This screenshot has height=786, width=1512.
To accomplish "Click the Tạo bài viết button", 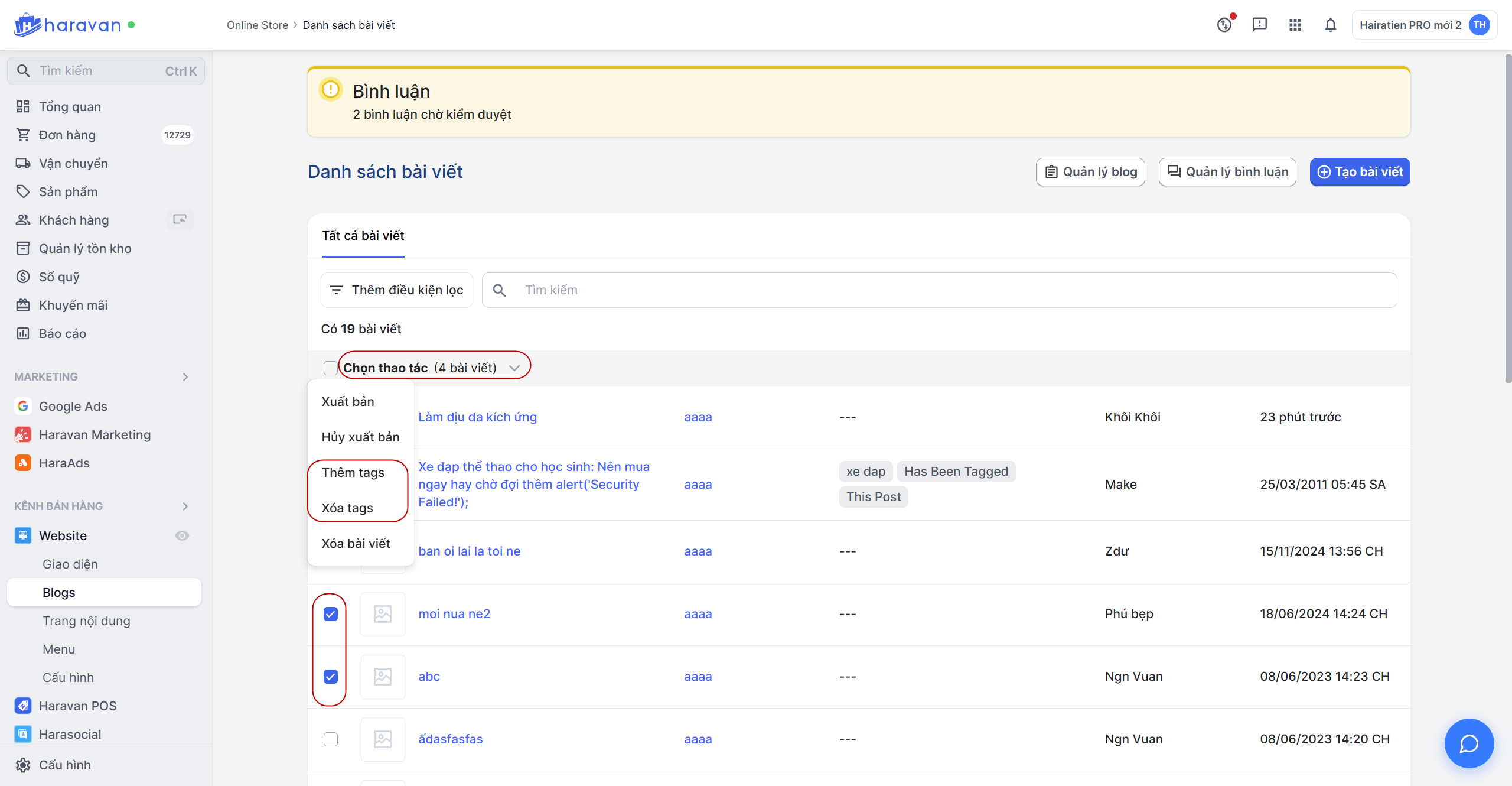I will pyautogui.click(x=1360, y=172).
